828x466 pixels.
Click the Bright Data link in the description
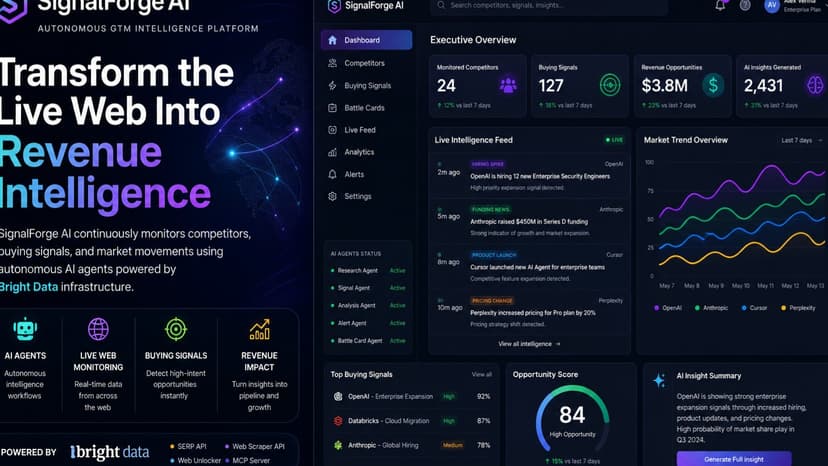pos(29,287)
